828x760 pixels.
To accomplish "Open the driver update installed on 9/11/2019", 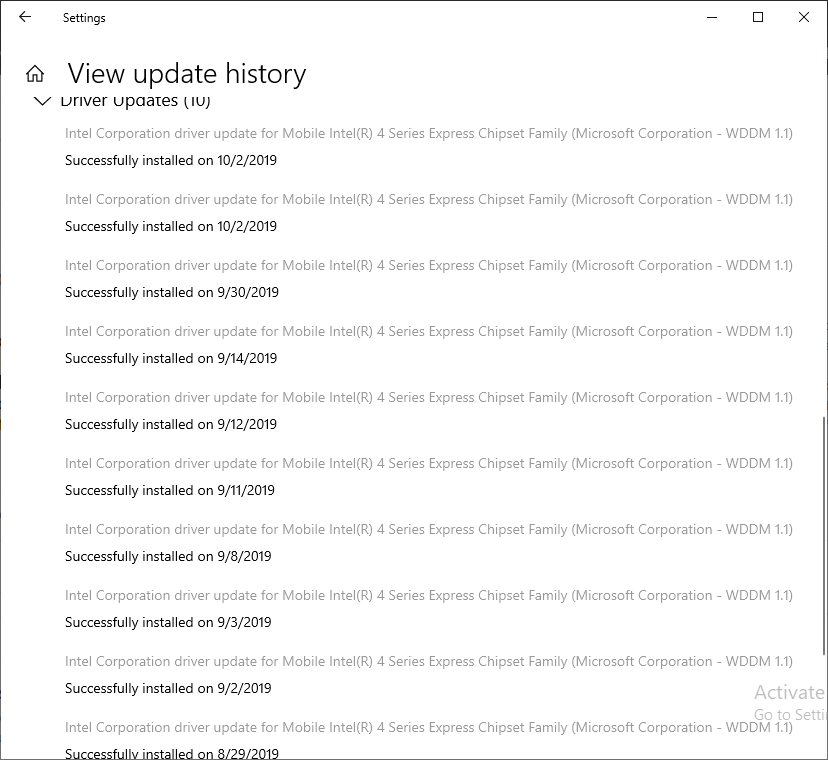I will pyautogui.click(x=428, y=464).
